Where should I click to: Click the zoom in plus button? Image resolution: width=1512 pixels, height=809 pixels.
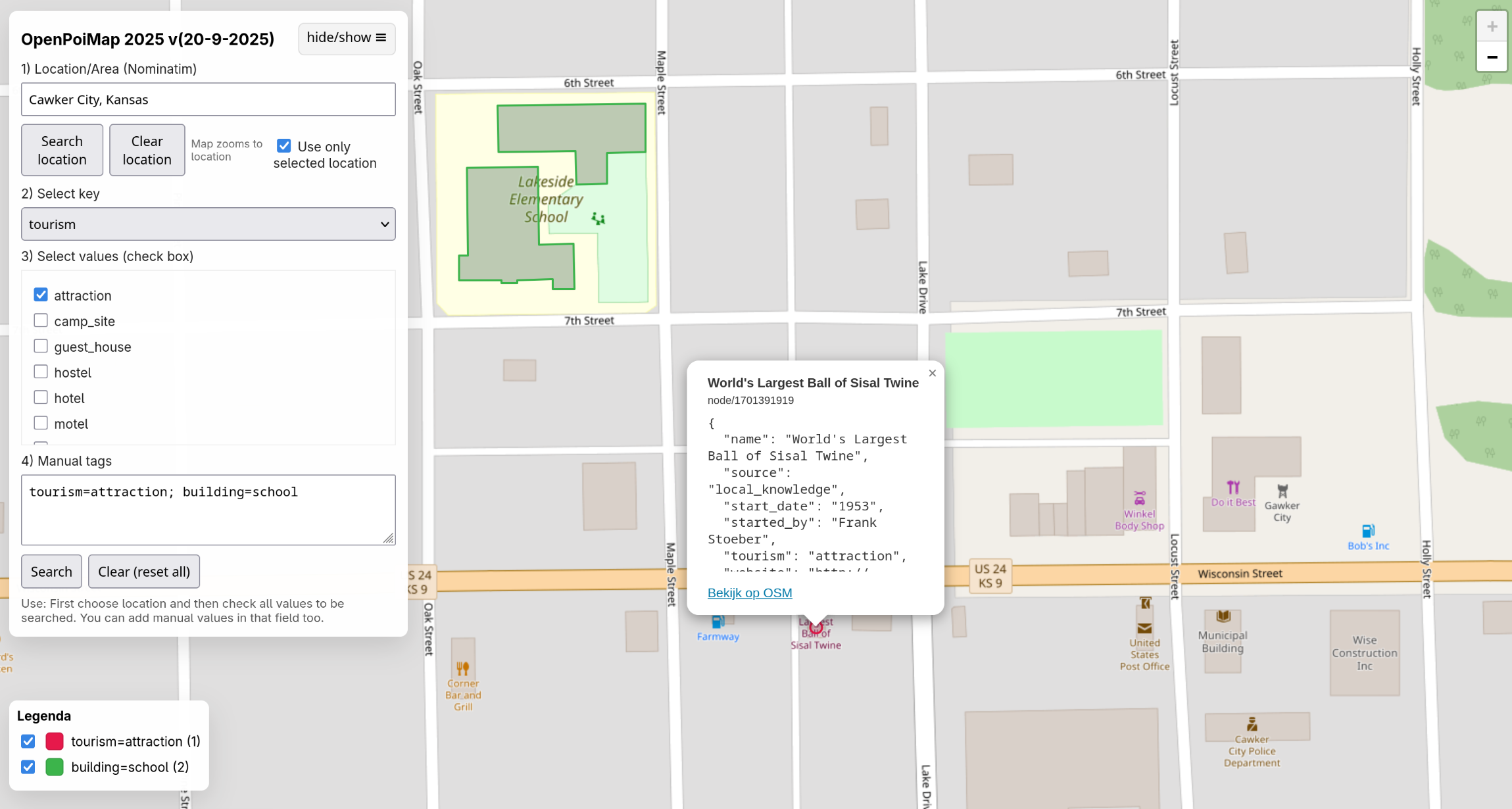point(1491,27)
